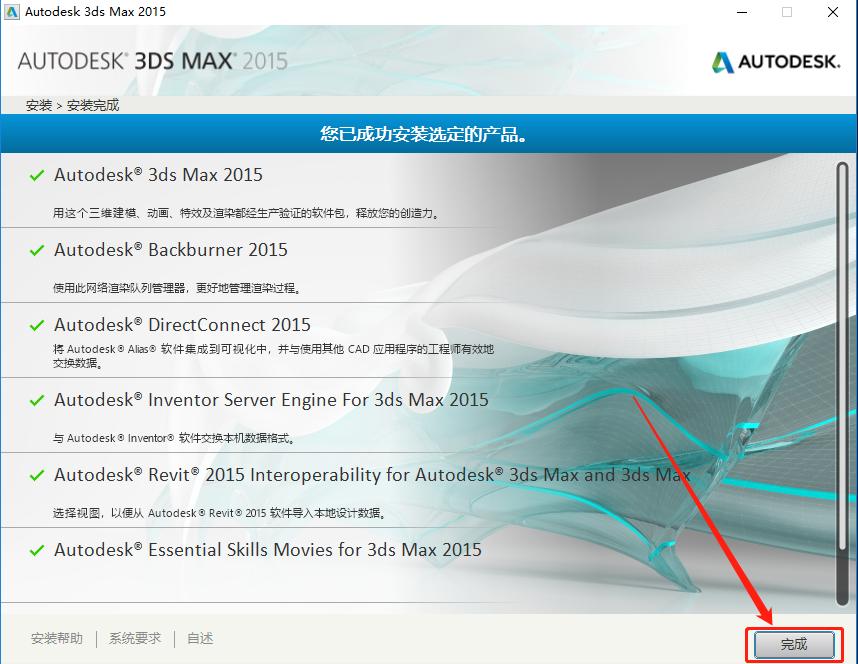Open the 自述 readme link
This screenshot has height=664, width=858.
coord(198,637)
